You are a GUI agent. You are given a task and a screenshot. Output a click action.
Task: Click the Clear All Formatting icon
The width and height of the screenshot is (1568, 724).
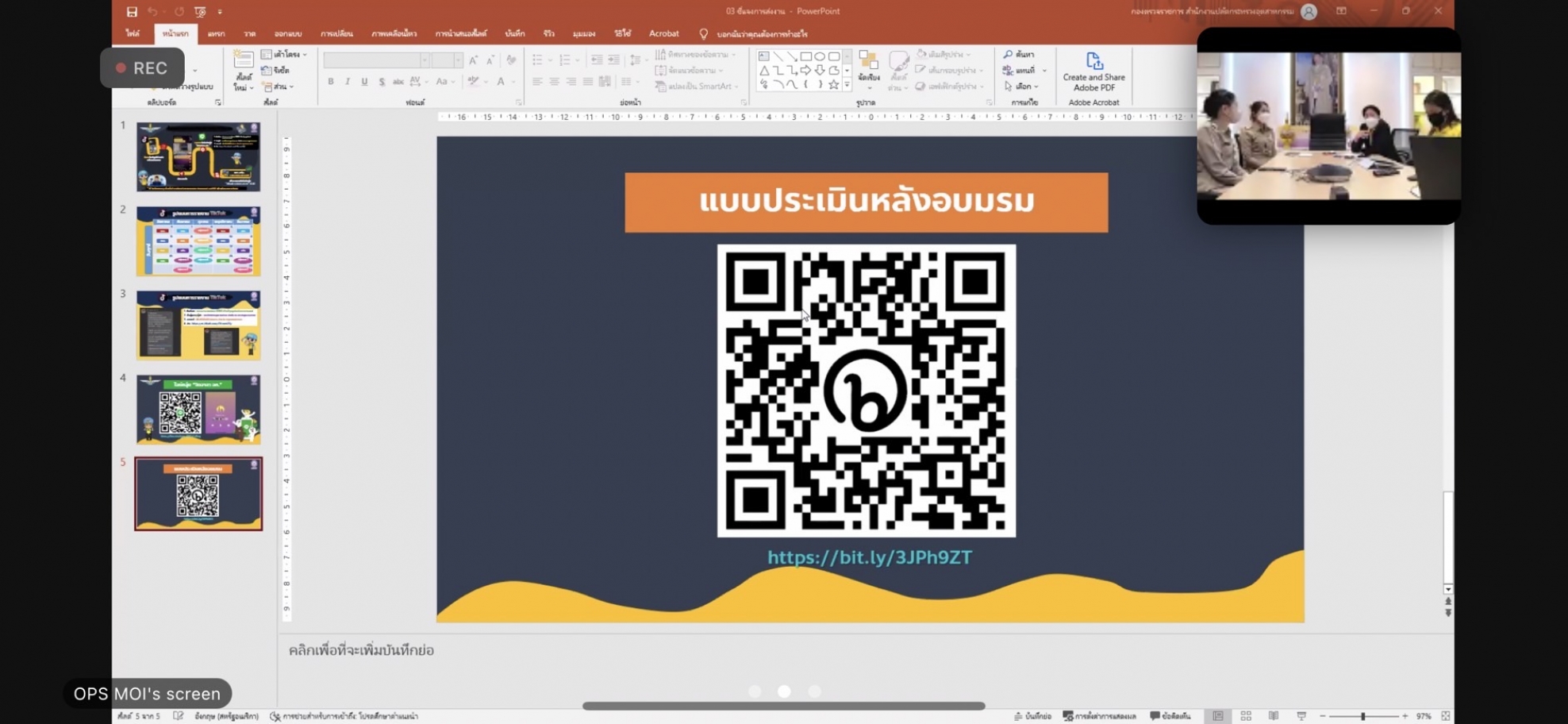[511, 60]
